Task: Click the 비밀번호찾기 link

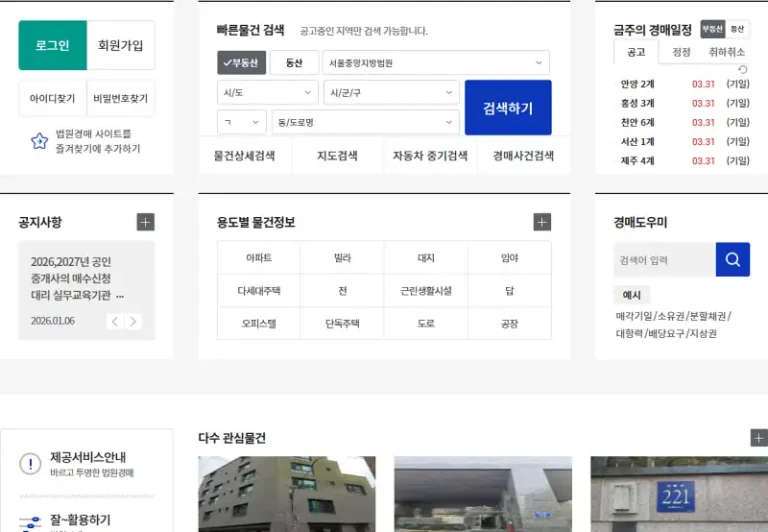Action: tap(120, 98)
